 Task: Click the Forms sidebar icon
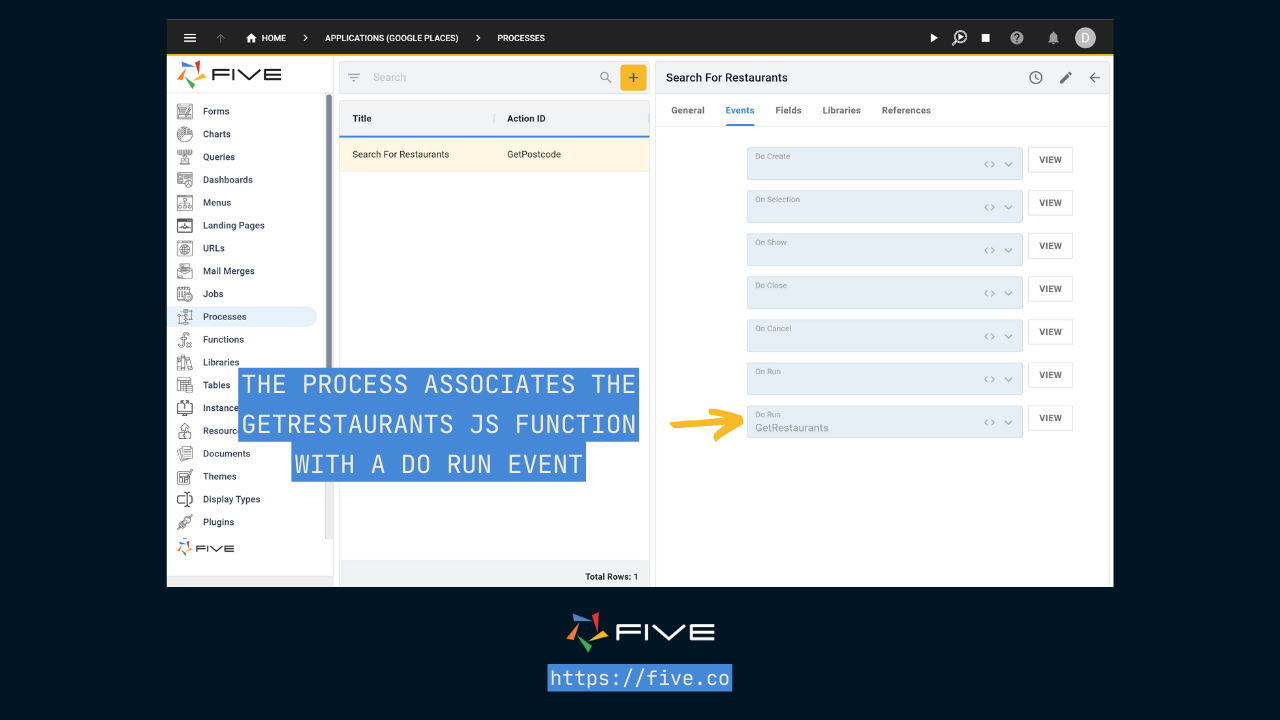click(x=185, y=111)
